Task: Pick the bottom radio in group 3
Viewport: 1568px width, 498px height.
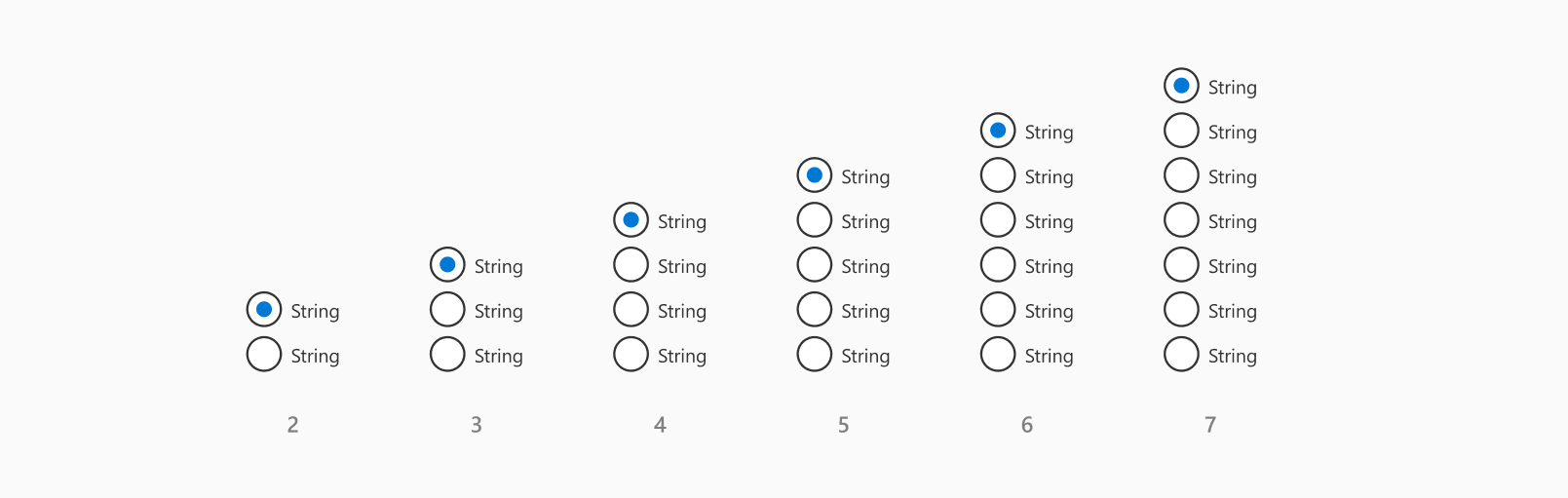Action: 447,355
